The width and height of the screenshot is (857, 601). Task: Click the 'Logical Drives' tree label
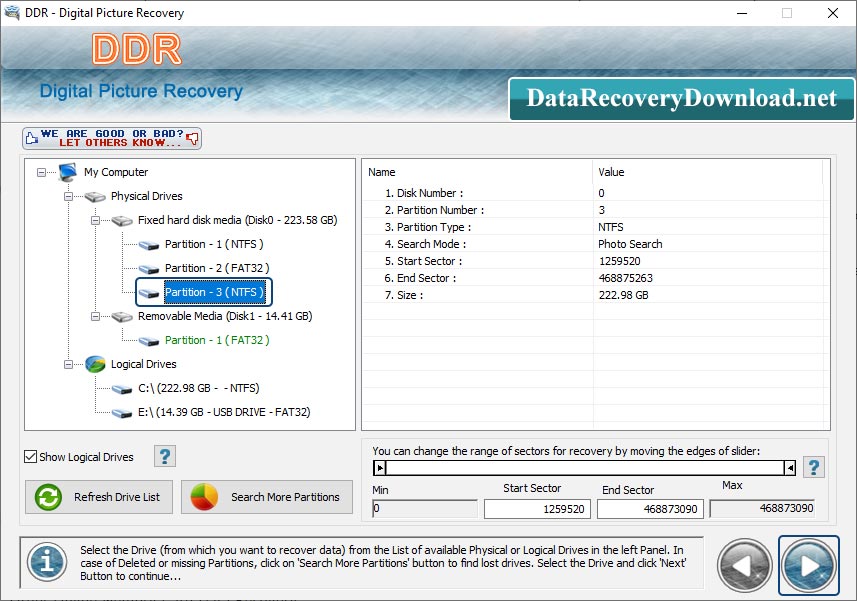[x=144, y=364]
